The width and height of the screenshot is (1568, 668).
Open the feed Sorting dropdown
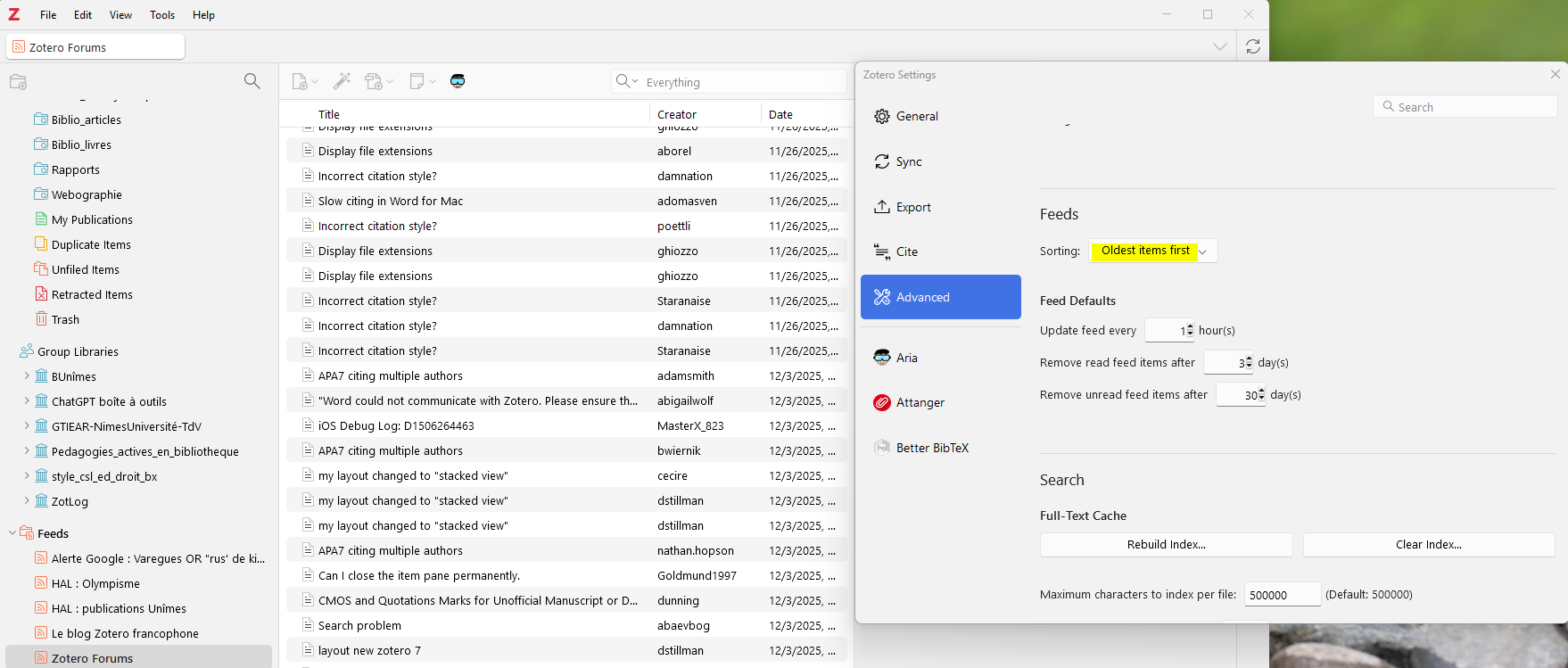click(x=1153, y=251)
